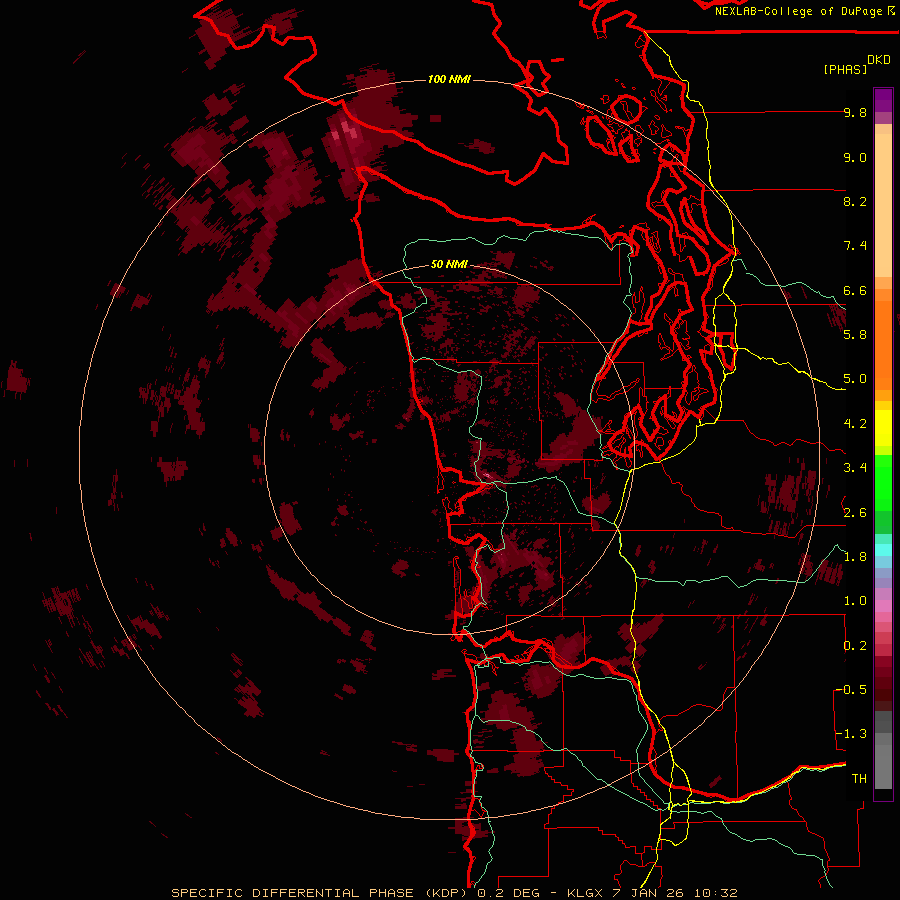Click the -0.5 value on the colorbar

[x=851, y=690]
